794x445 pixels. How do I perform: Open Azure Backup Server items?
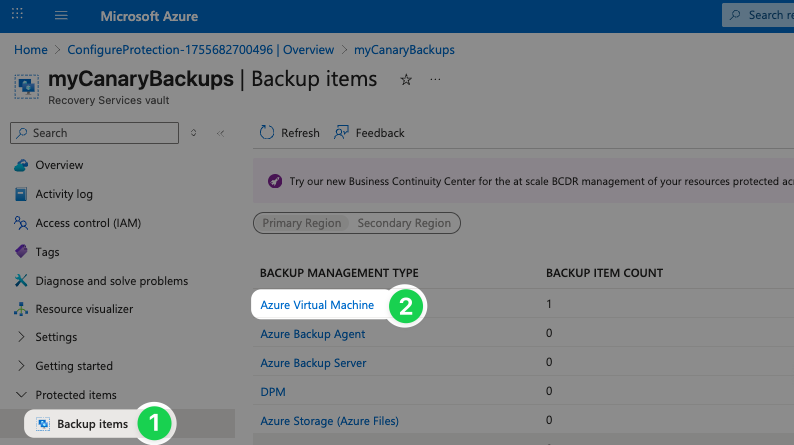tap(313, 363)
